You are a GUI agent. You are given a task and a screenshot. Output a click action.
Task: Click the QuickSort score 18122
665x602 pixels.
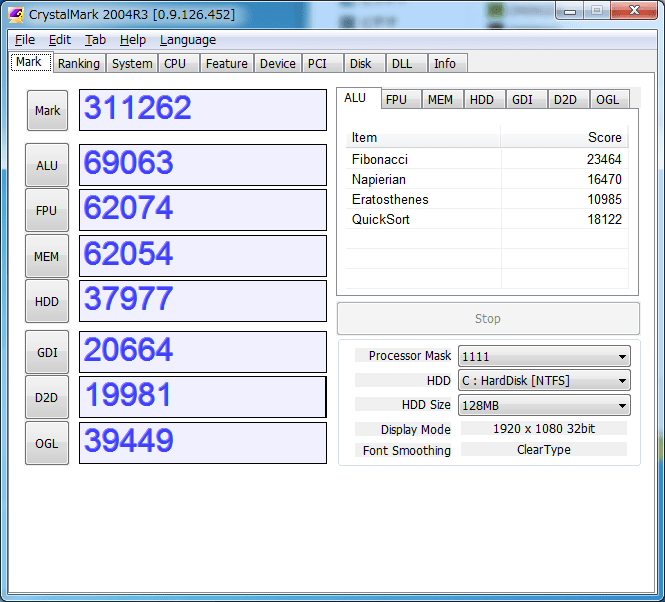pos(604,219)
